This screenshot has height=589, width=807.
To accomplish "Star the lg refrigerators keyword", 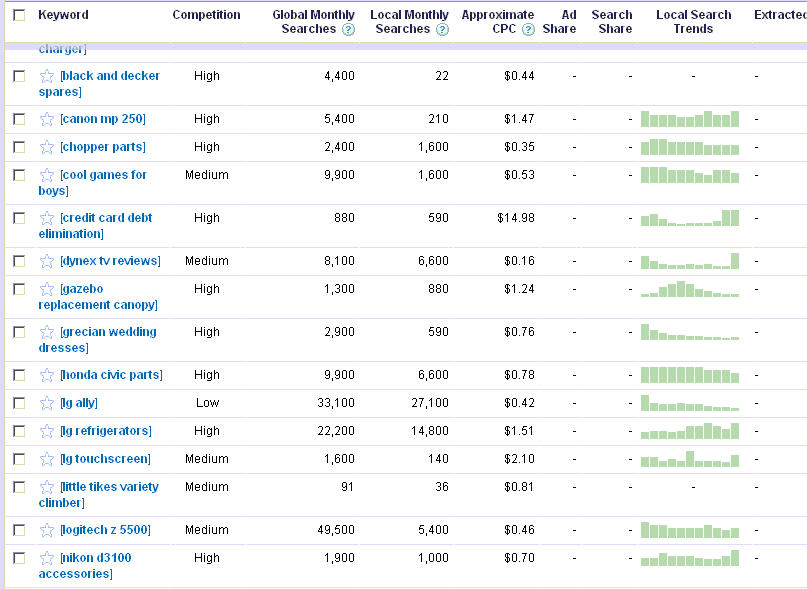I will (47, 431).
